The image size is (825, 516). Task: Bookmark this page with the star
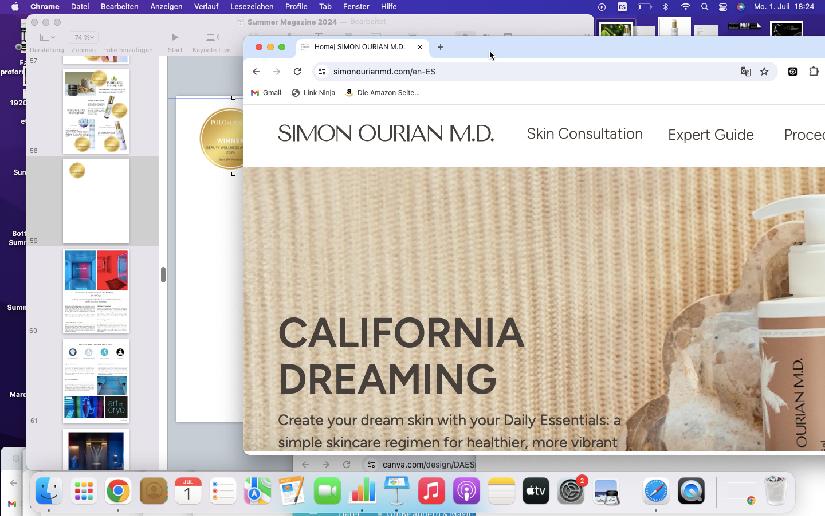coord(764,72)
